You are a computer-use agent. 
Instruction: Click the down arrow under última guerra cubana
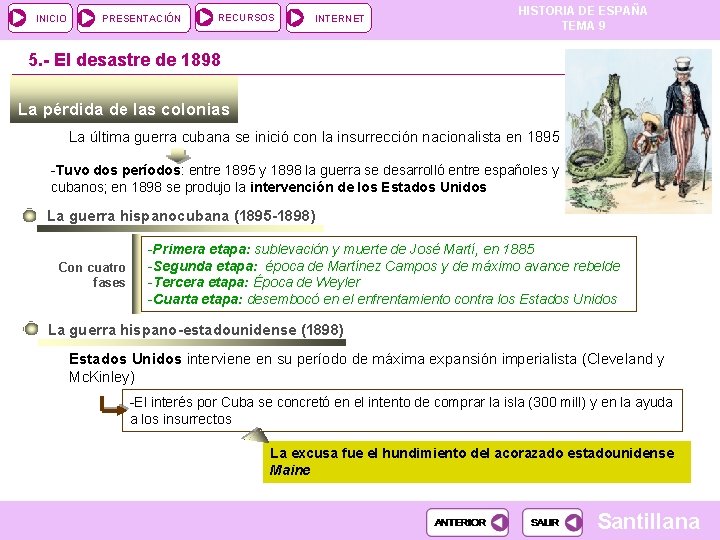coord(178,155)
